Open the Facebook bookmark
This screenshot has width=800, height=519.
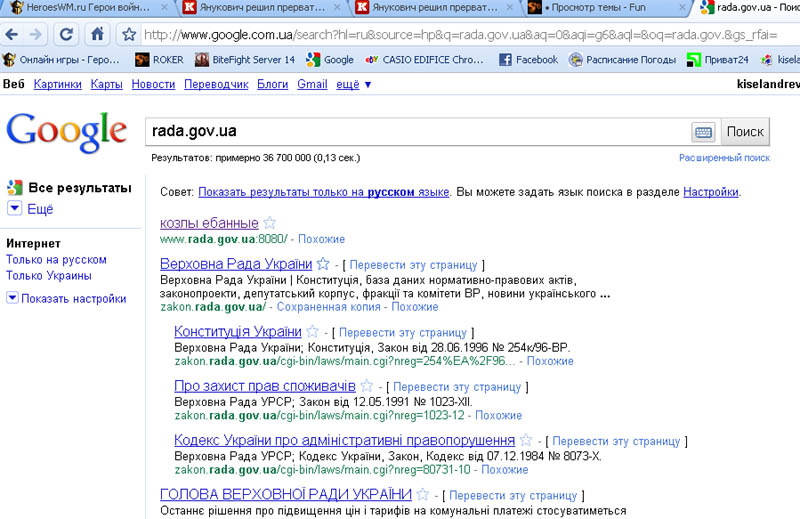[x=528, y=60]
